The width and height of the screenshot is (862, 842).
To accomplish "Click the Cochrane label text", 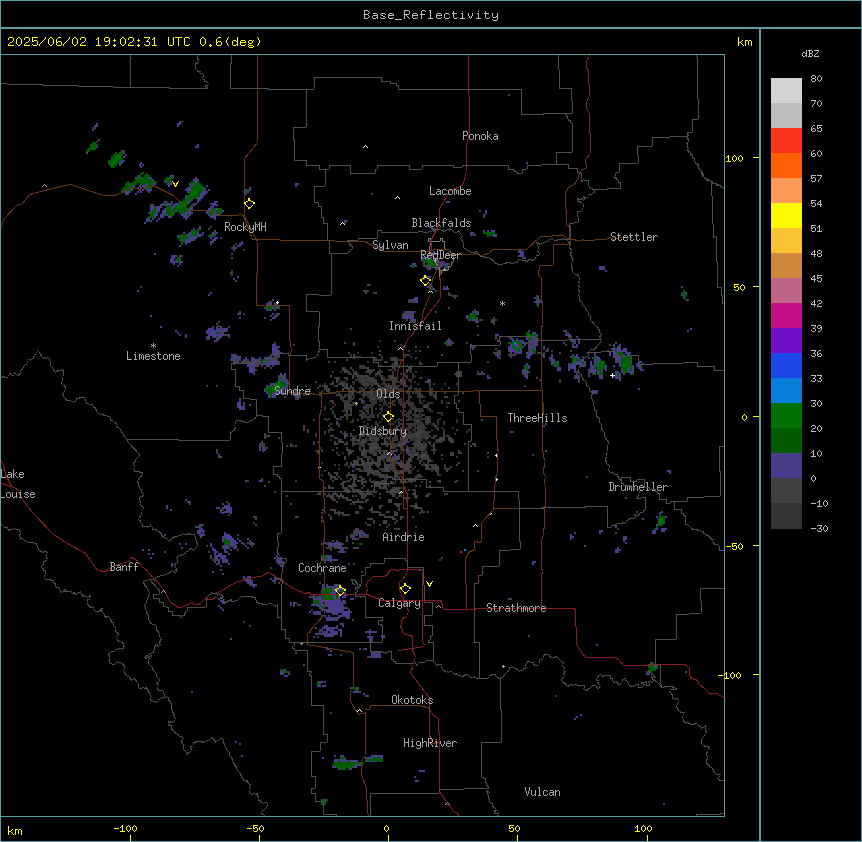I will [322, 568].
